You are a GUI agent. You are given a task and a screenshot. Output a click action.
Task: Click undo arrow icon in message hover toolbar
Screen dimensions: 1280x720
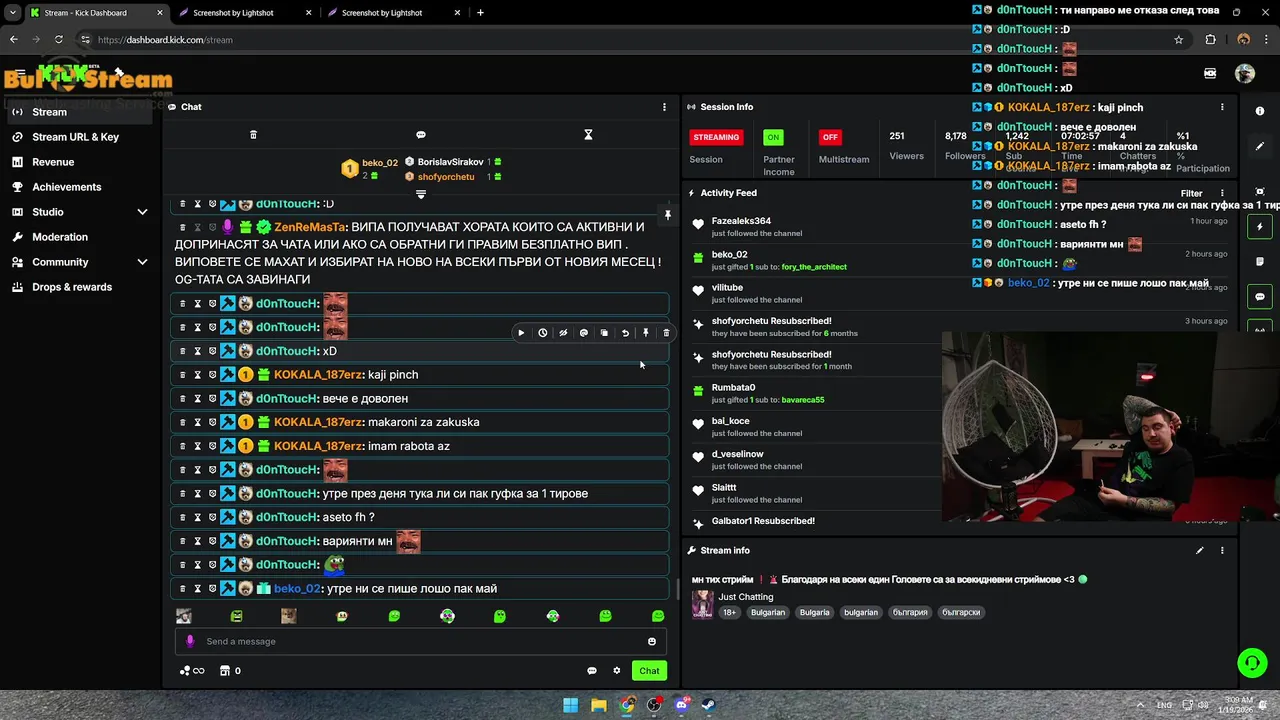(625, 333)
